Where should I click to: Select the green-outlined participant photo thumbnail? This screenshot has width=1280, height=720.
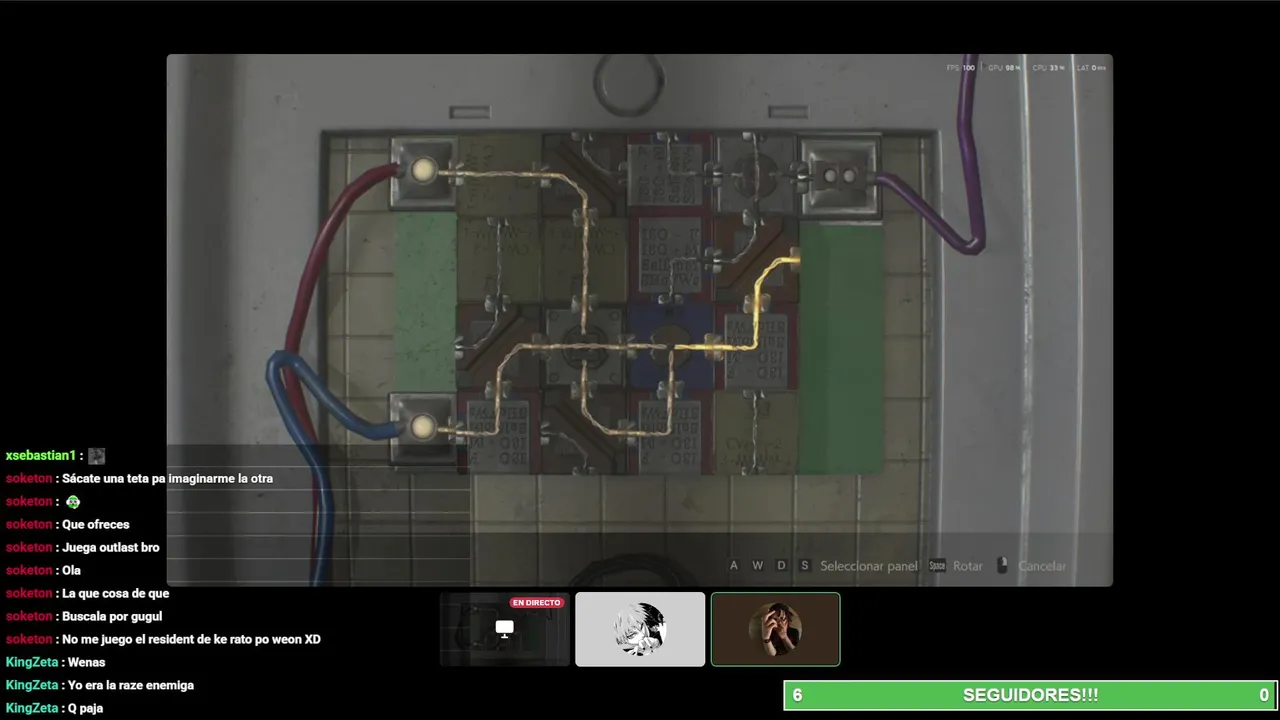(x=775, y=629)
